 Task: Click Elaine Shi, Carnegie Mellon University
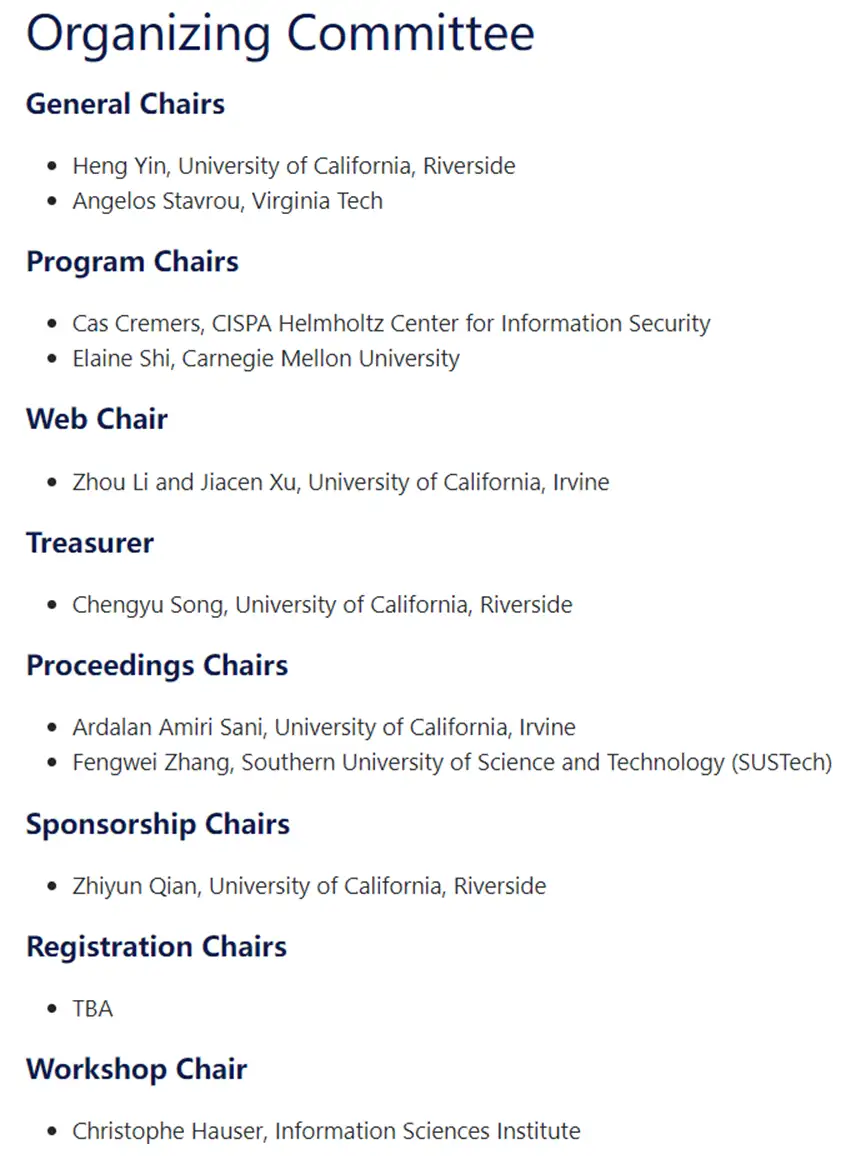click(266, 359)
